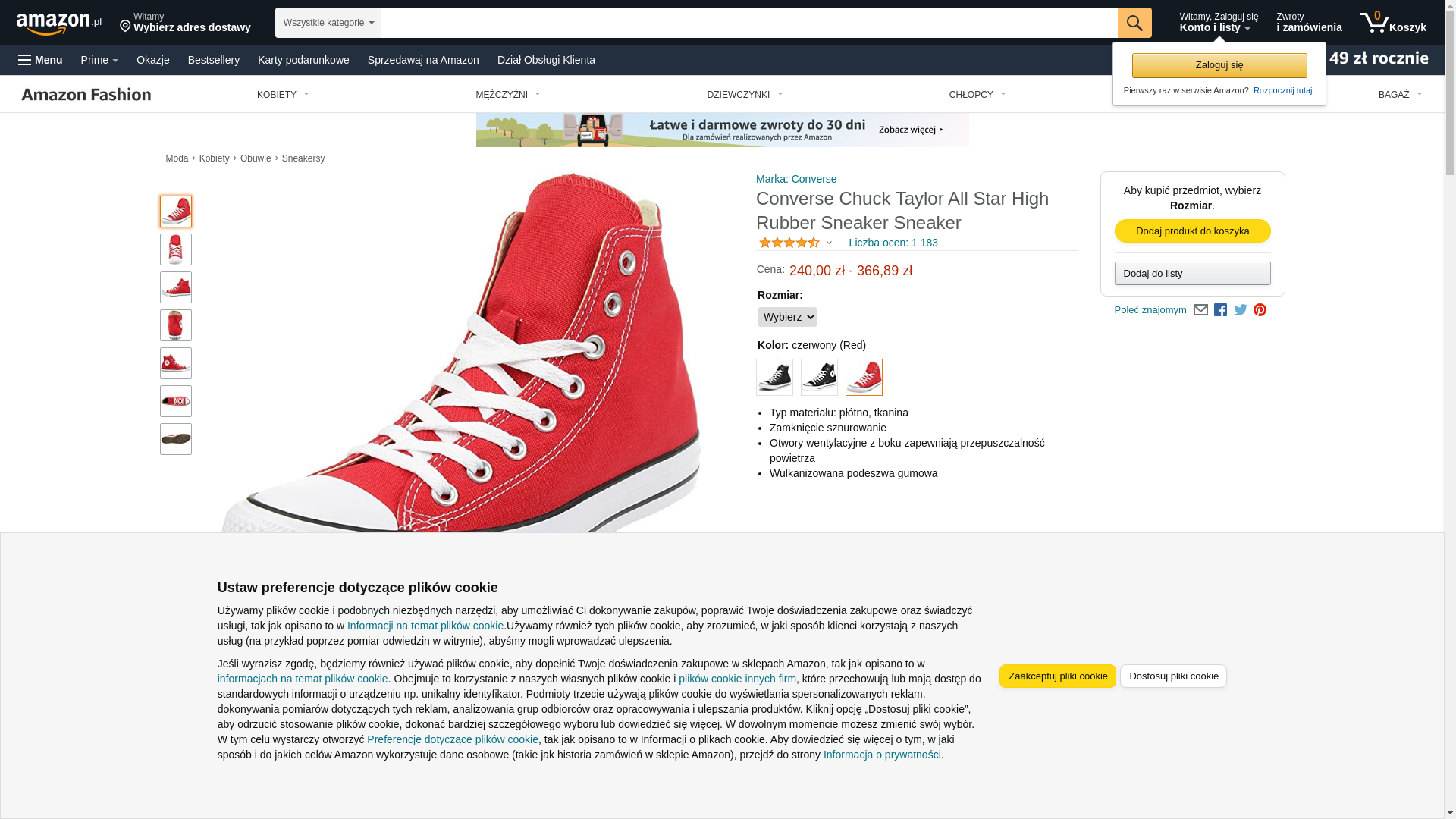This screenshot has width=1456, height=819.
Task: Open the DZIEWCZYNKI fashion menu
Action: click(x=745, y=95)
